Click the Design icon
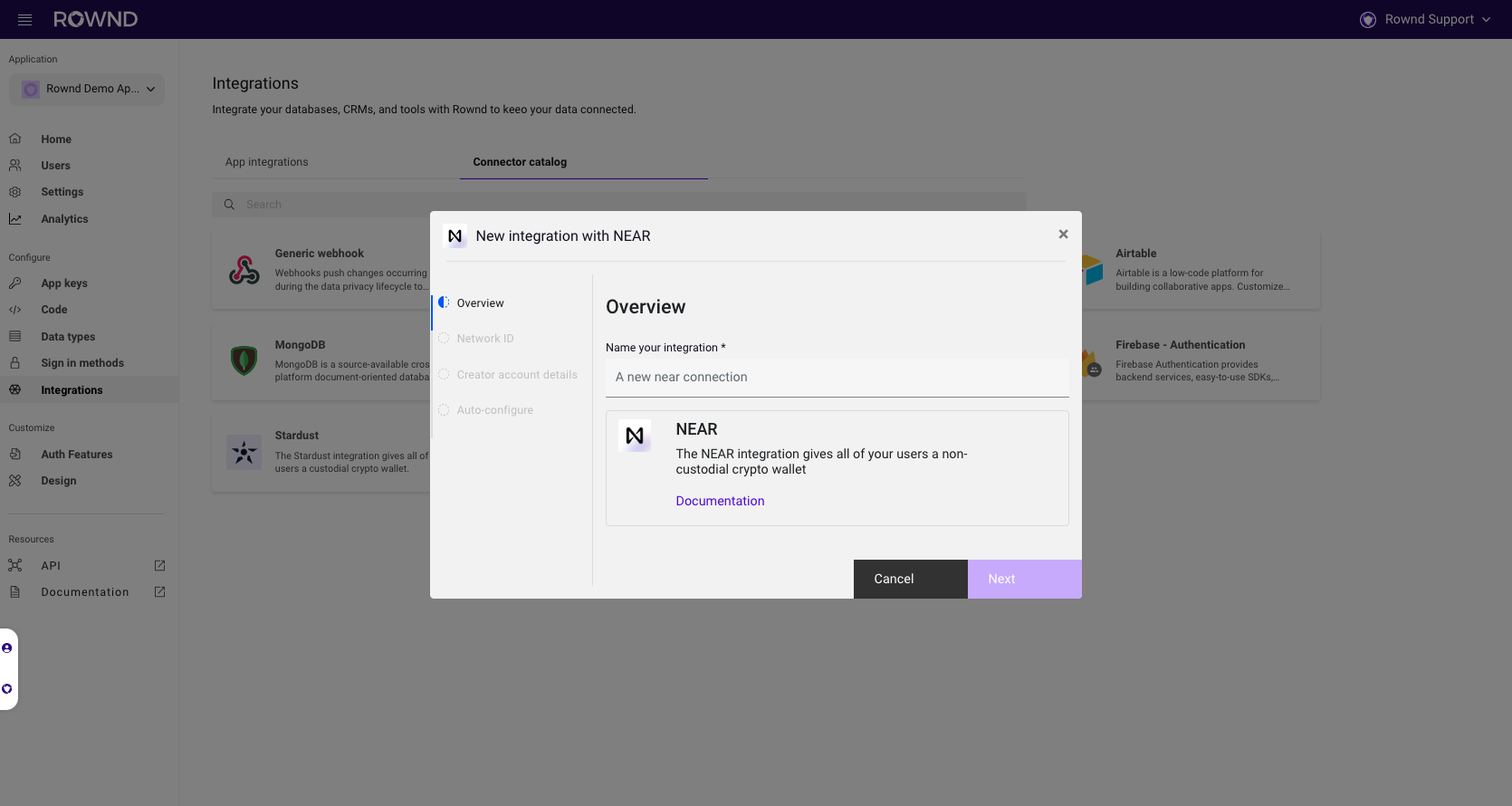 coord(15,480)
